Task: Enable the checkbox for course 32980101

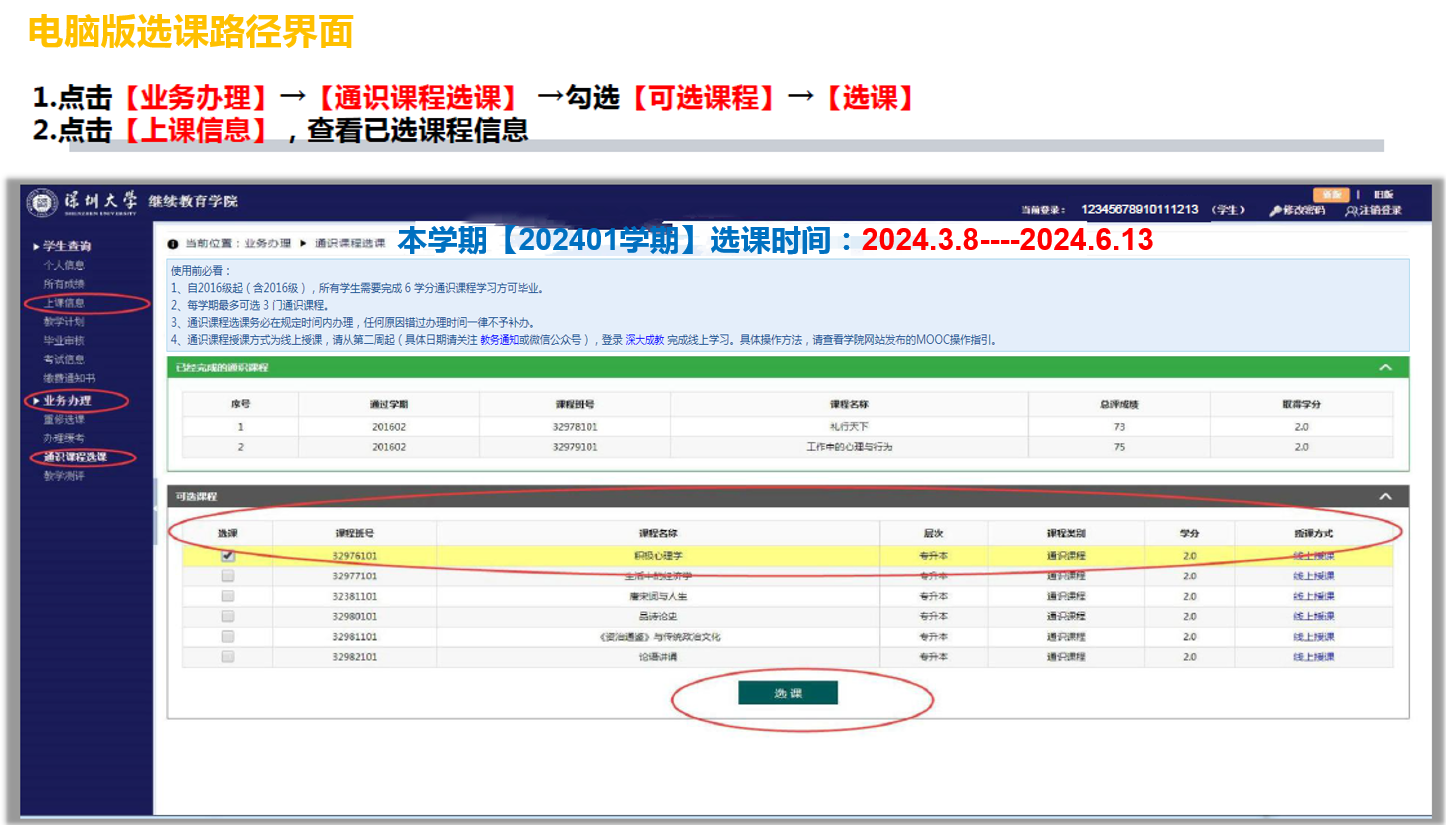Action: pos(228,616)
